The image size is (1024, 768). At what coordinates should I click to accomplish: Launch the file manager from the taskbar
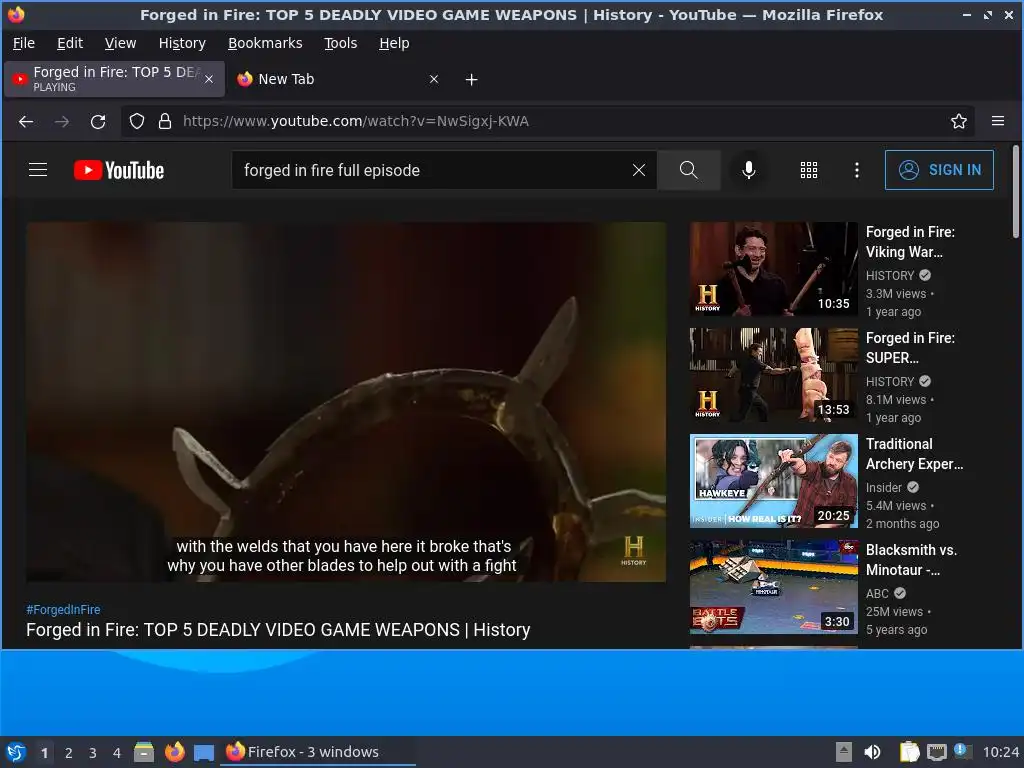coord(144,752)
